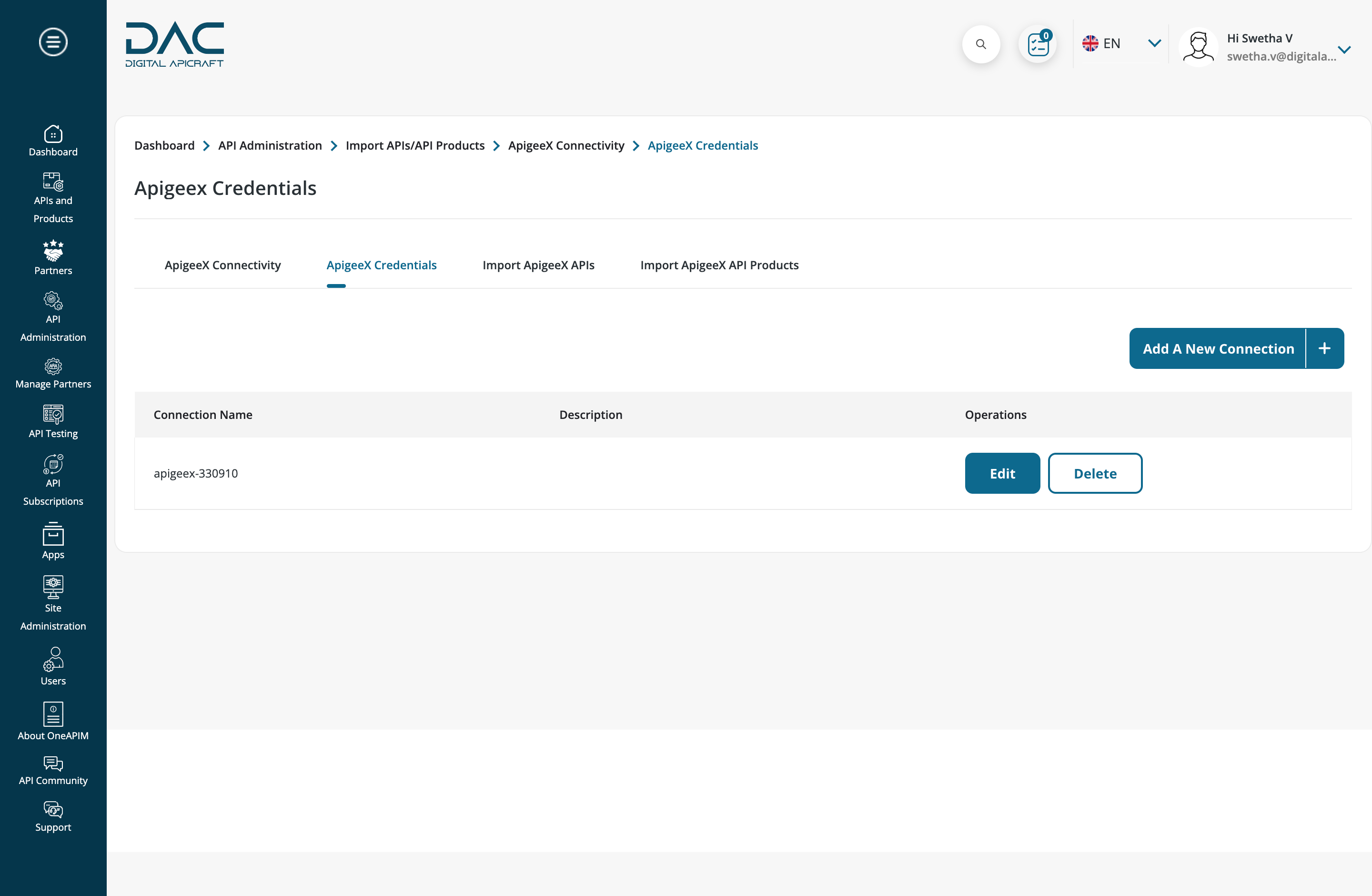The width and height of the screenshot is (1372, 896).
Task: Open Manage Partners in sidebar
Action: 53,374
